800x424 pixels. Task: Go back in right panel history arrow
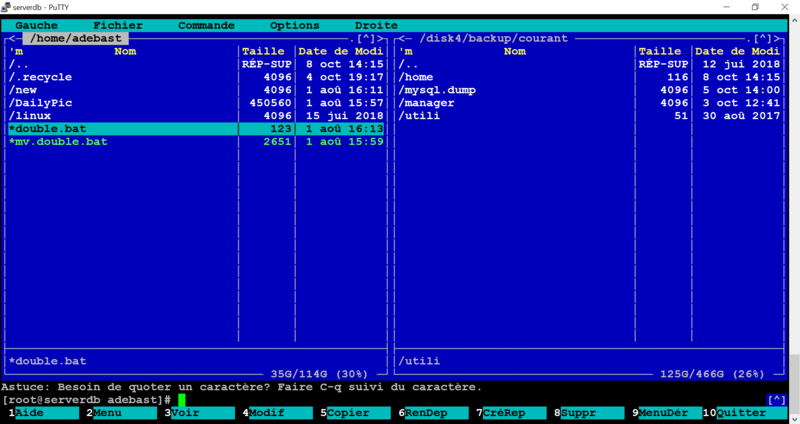(402, 39)
